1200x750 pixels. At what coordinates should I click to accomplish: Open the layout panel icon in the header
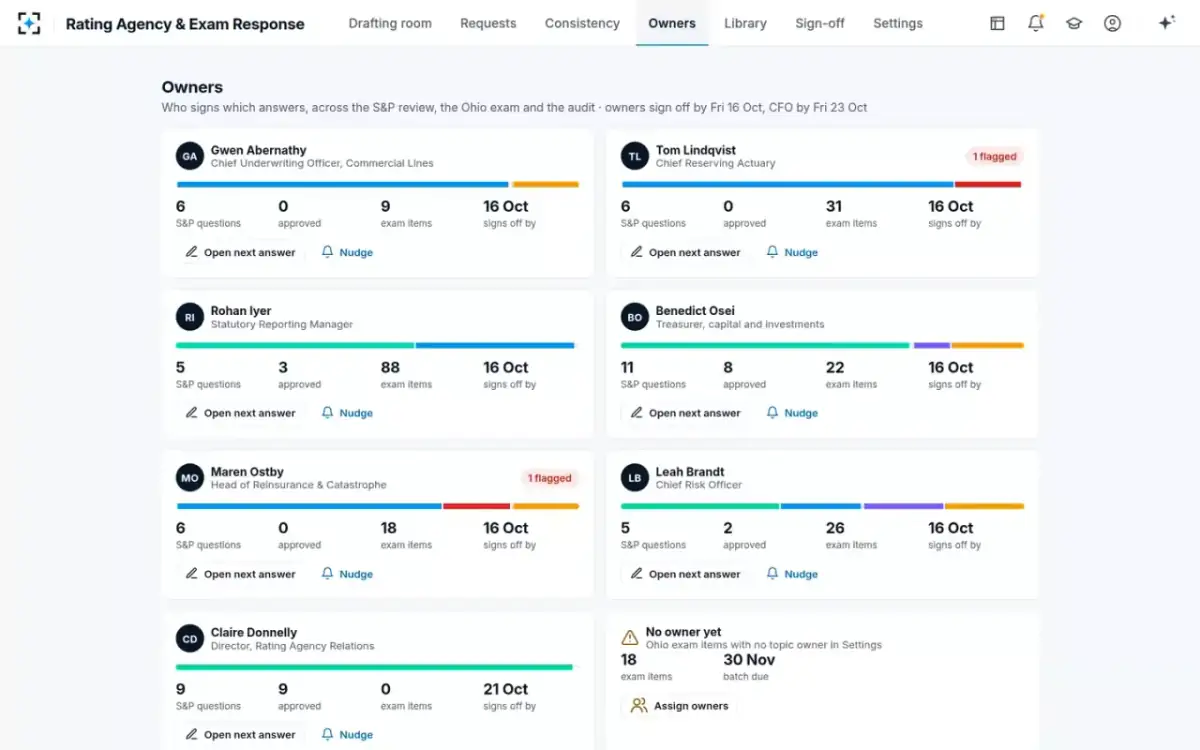click(997, 23)
